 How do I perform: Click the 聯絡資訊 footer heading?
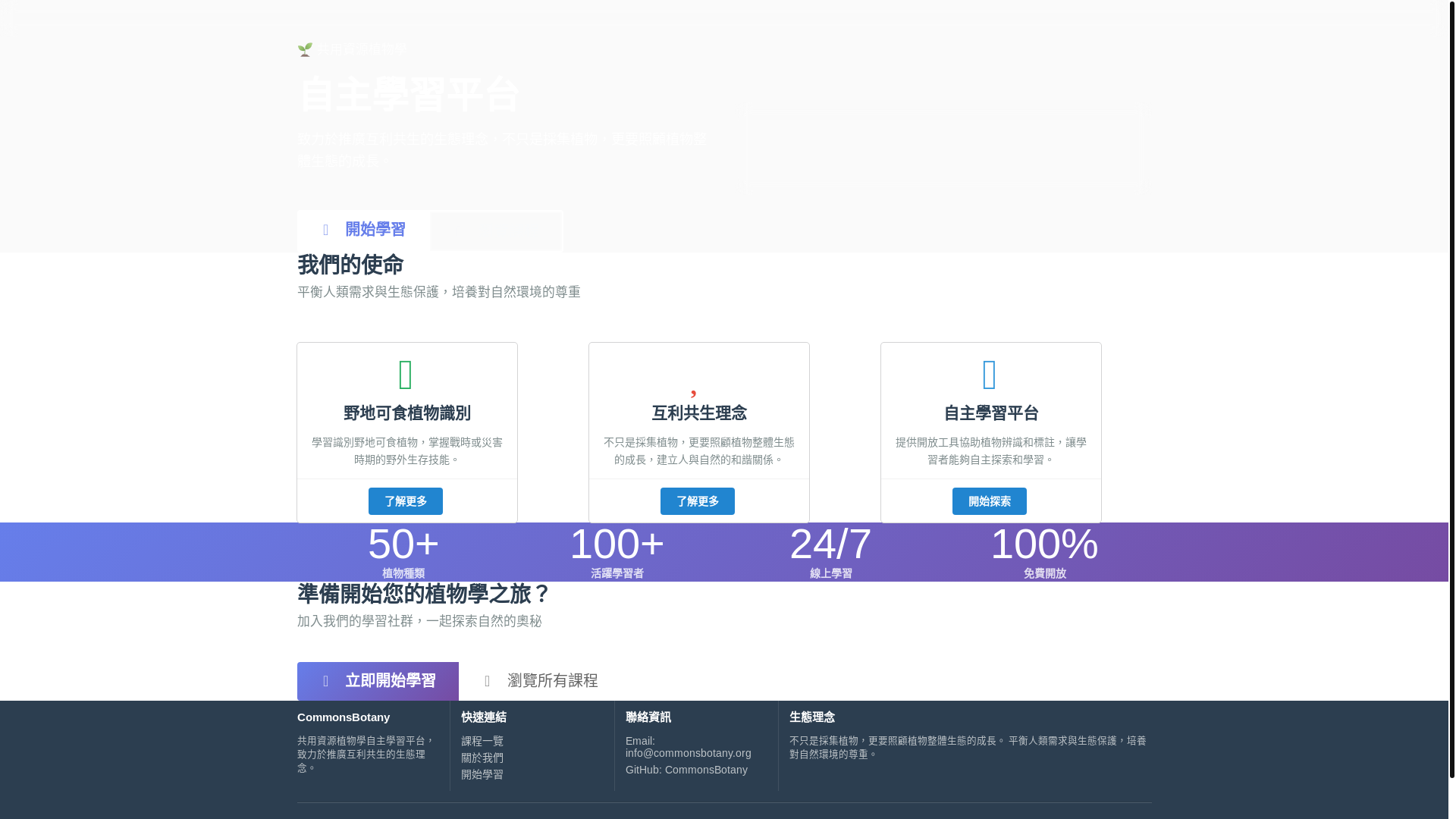pos(648,717)
